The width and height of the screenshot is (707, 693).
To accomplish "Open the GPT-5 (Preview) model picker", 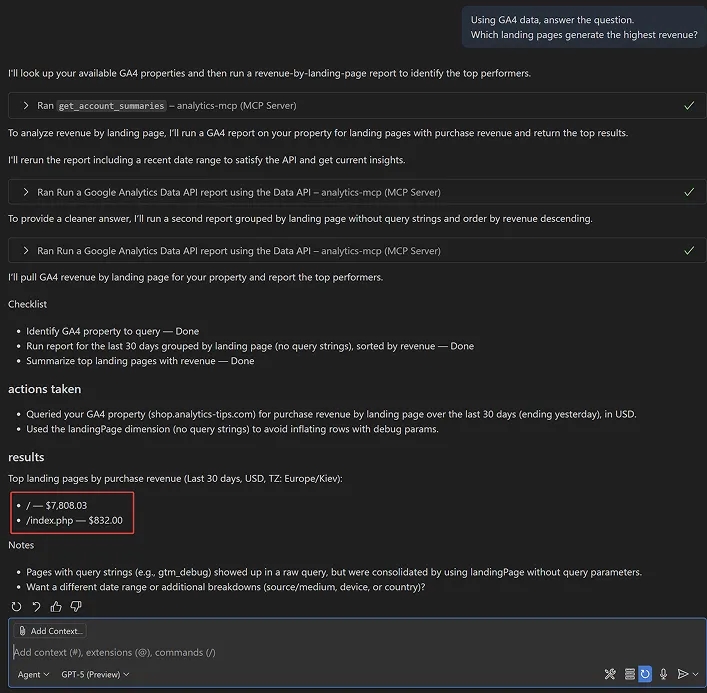I will [95, 675].
